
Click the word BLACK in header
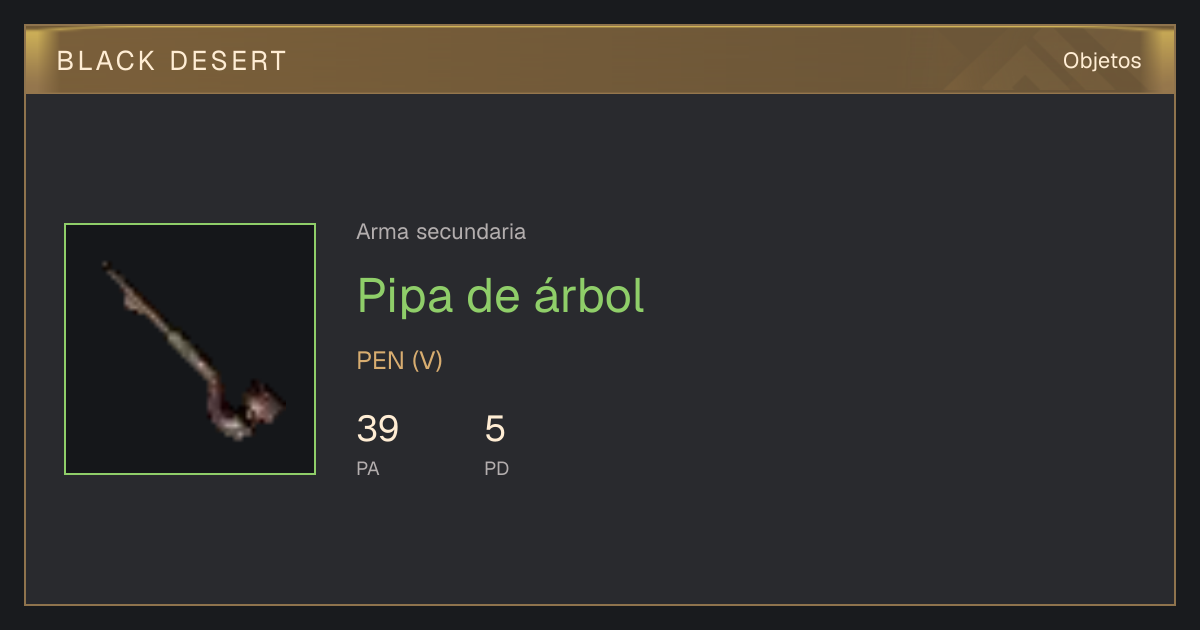tap(107, 61)
